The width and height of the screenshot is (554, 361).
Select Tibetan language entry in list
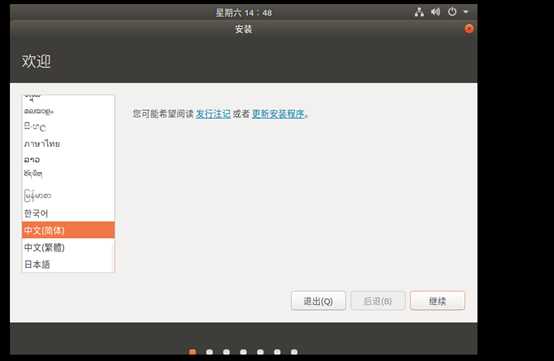68,174
